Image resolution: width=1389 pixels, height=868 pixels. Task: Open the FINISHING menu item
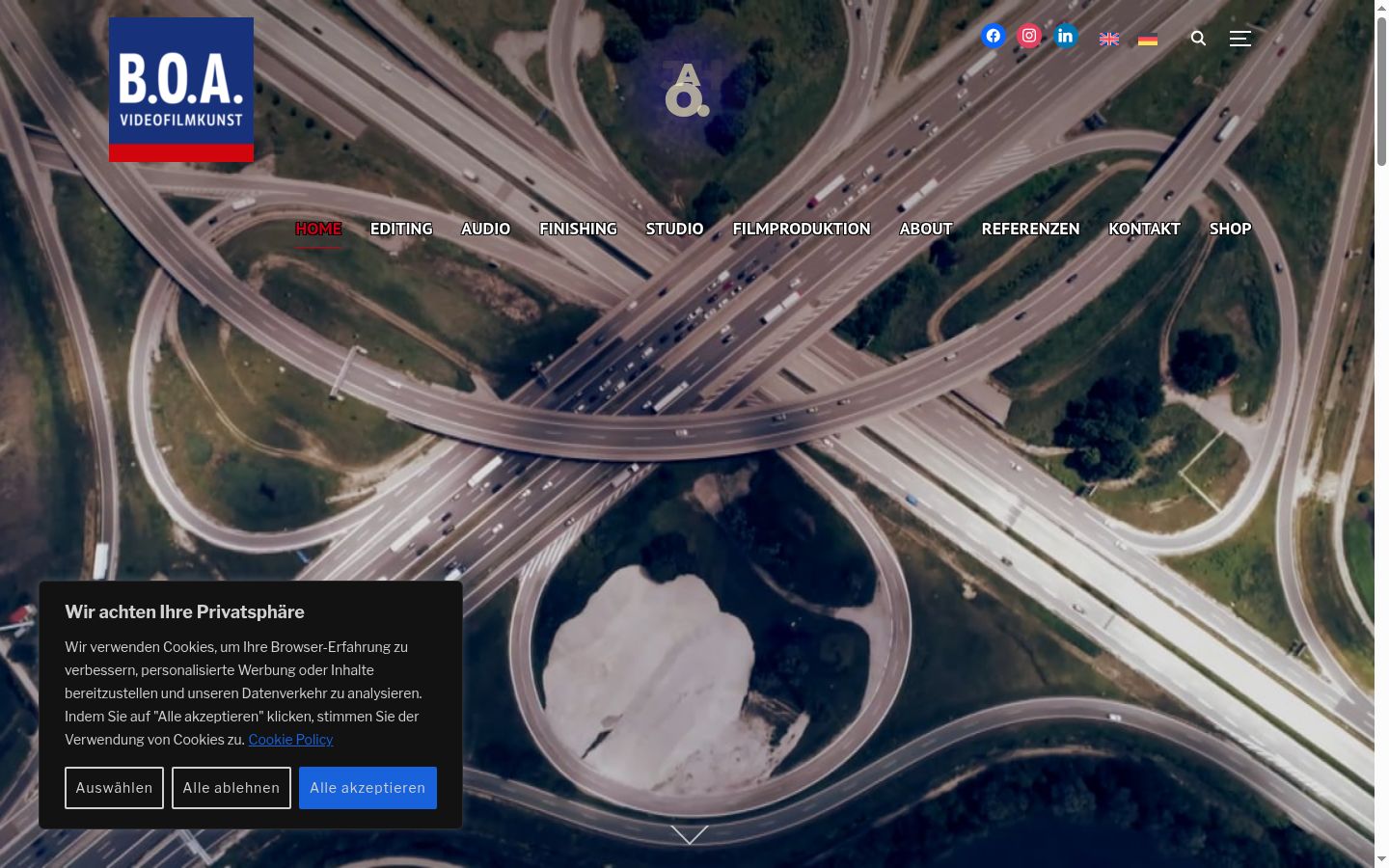pyautogui.click(x=578, y=229)
